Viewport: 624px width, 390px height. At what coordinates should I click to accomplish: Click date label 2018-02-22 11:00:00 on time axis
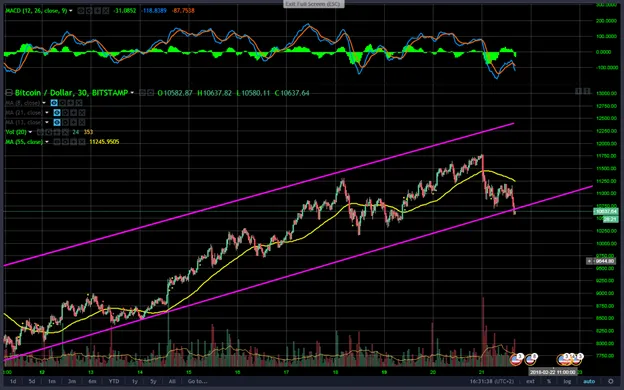pos(553,372)
